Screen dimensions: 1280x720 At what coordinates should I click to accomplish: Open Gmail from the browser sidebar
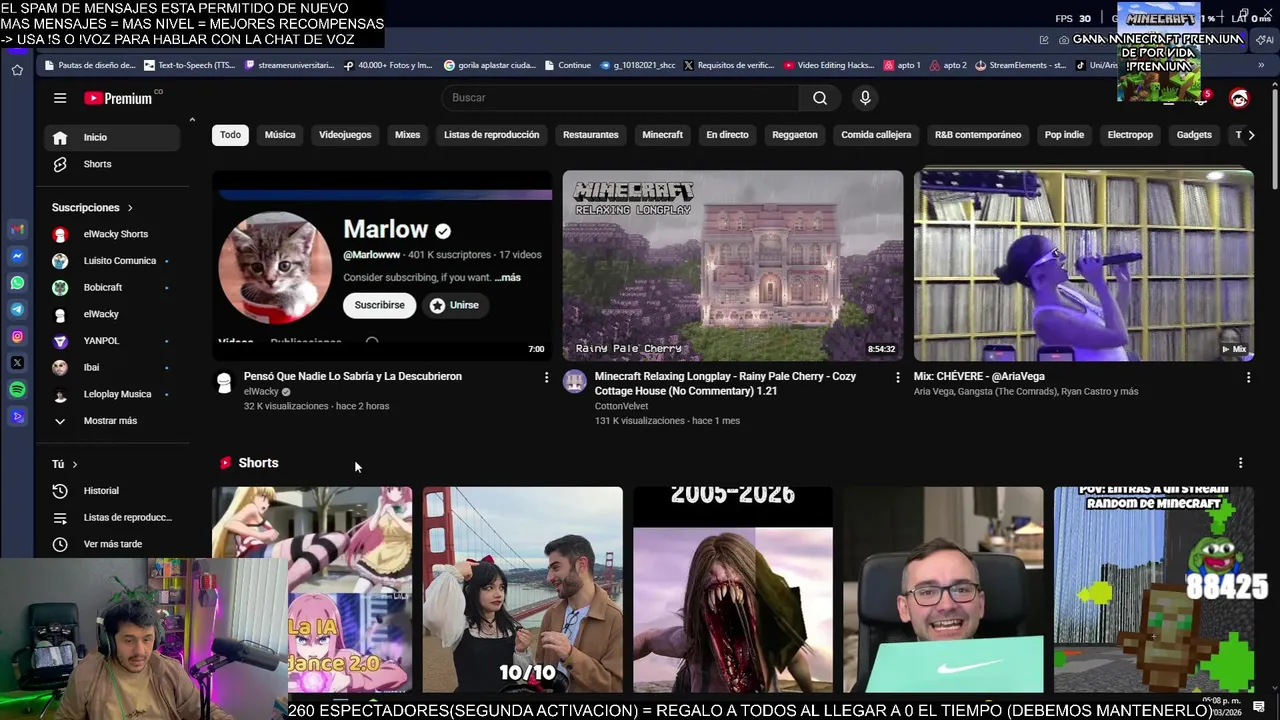17,230
